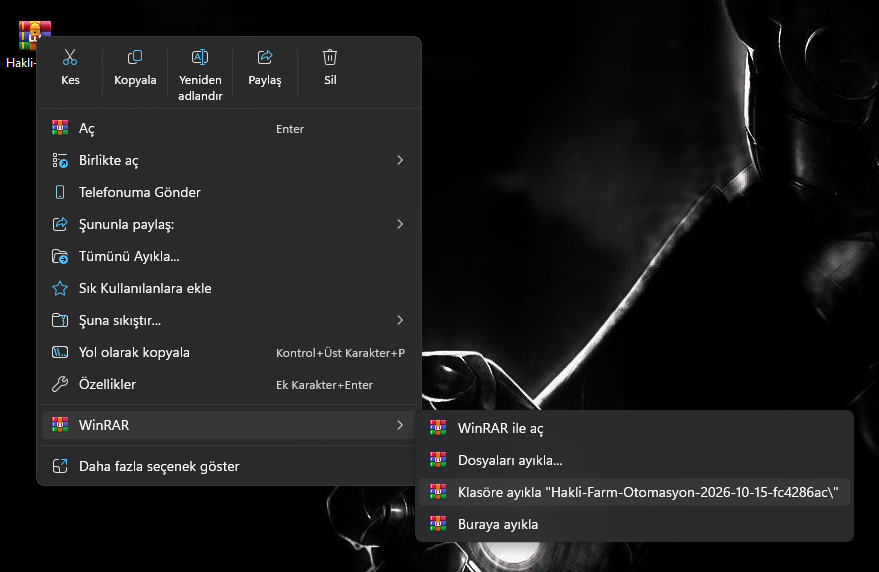Screen dimensions: 879x572
Task: Click the Birlikte aç list icon
Action: 60,160
